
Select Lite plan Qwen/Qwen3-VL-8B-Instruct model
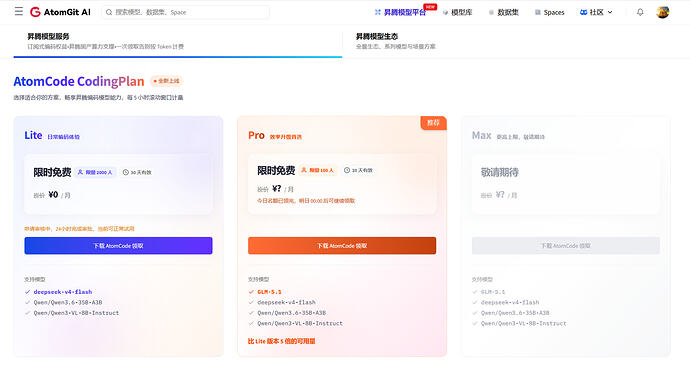pos(76,313)
